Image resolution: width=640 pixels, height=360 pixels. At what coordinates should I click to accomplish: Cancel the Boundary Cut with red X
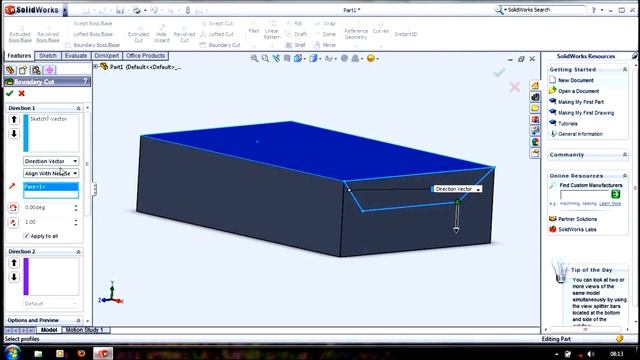pyautogui.click(x=22, y=93)
